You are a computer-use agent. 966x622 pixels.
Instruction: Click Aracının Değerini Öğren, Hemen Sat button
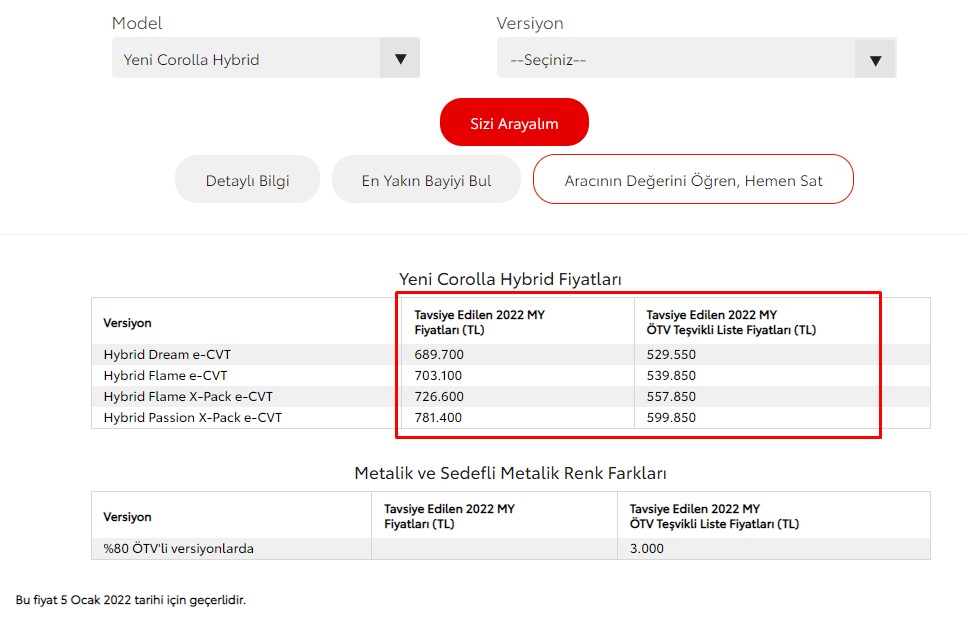pos(693,180)
